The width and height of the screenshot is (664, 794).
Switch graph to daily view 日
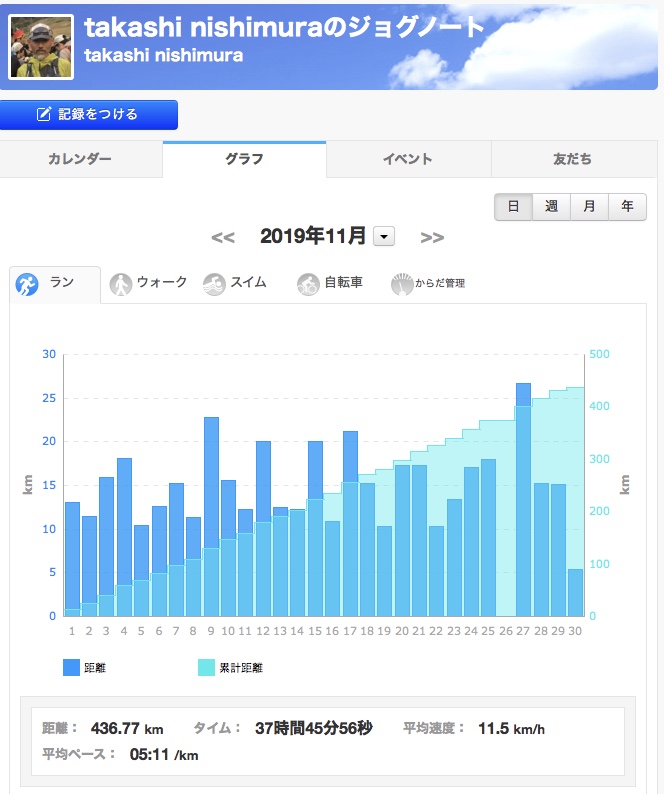click(x=513, y=207)
